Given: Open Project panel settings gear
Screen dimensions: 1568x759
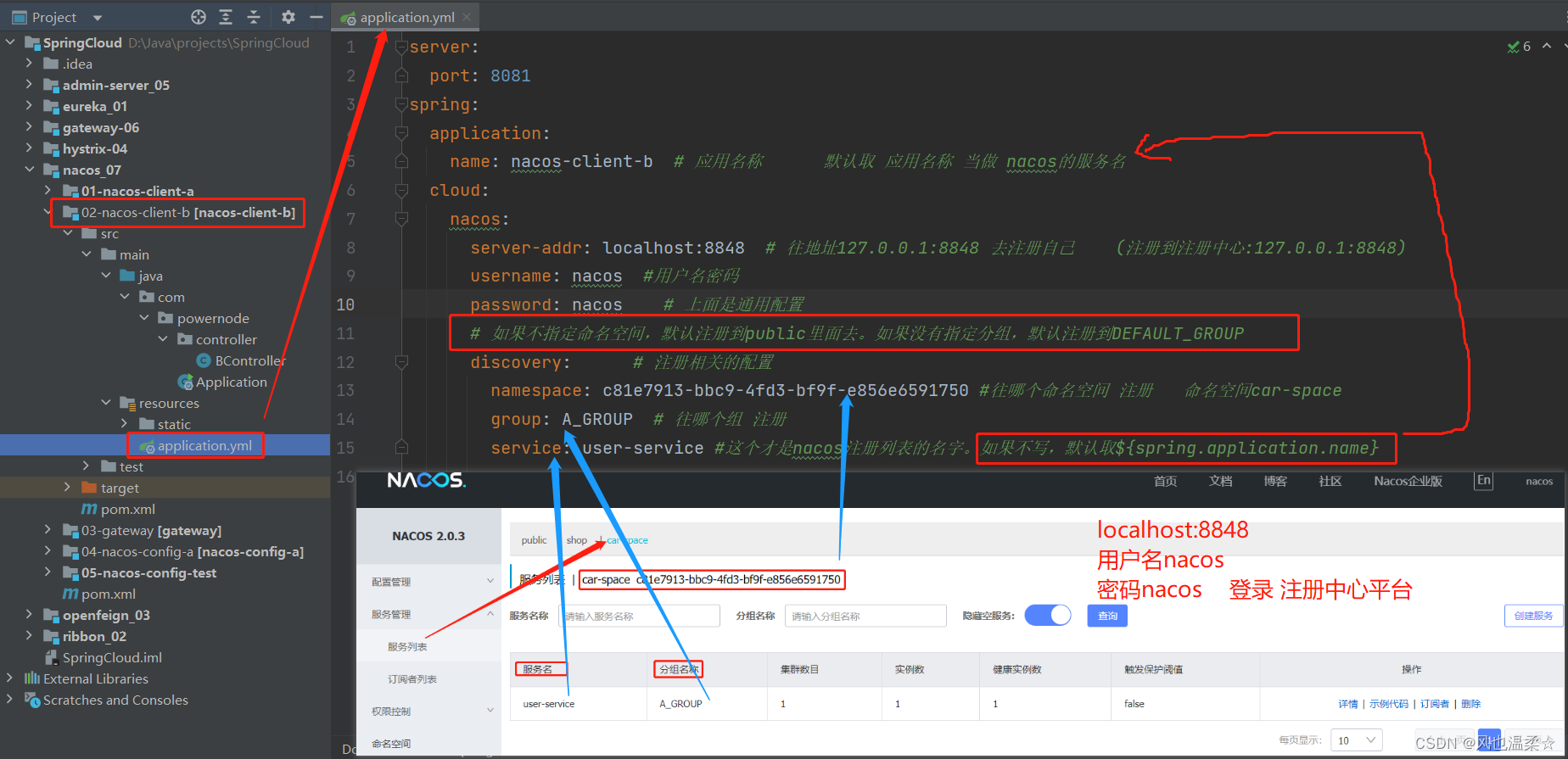Looking at the screenshot, I should [288, 17].
